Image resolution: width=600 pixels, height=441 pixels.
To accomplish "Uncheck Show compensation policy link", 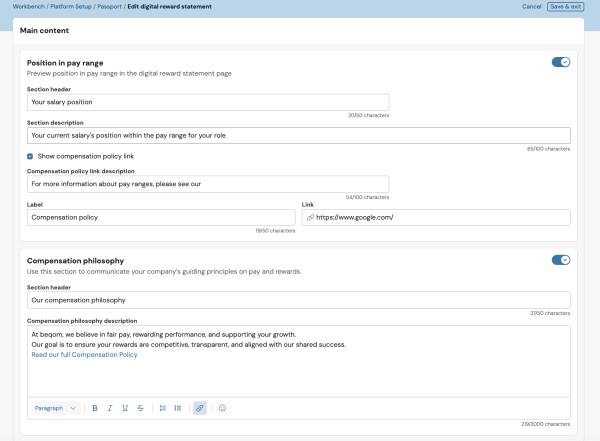I will 30,156.
